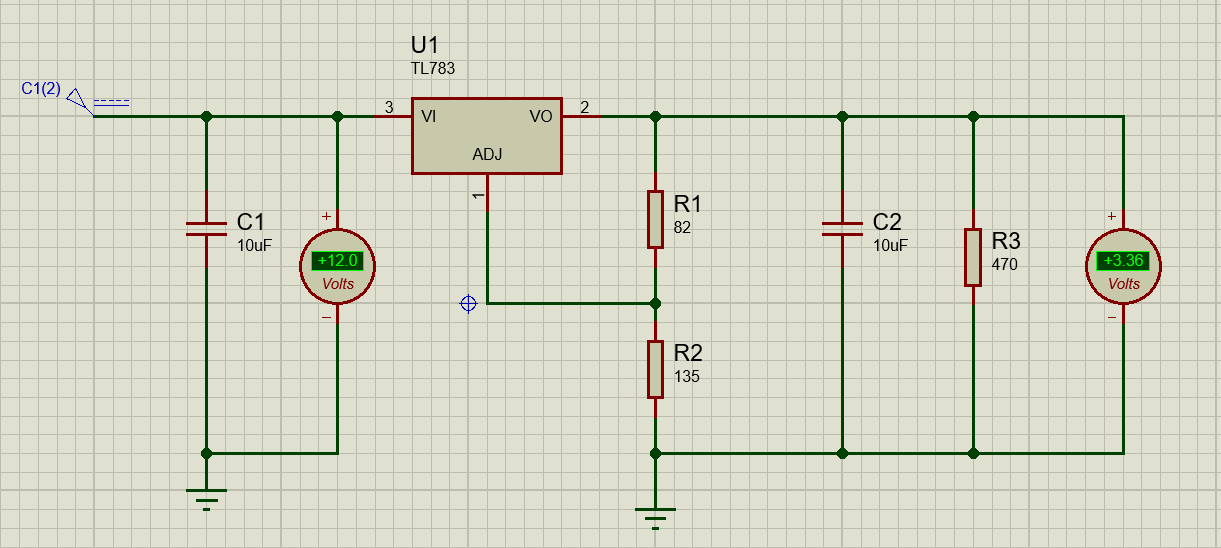Image resolution: width=1221 pixels, height=548 pixels.
Task: Click the wire from ADJ to R1/R2 node
Action: [x=570, y=303]
